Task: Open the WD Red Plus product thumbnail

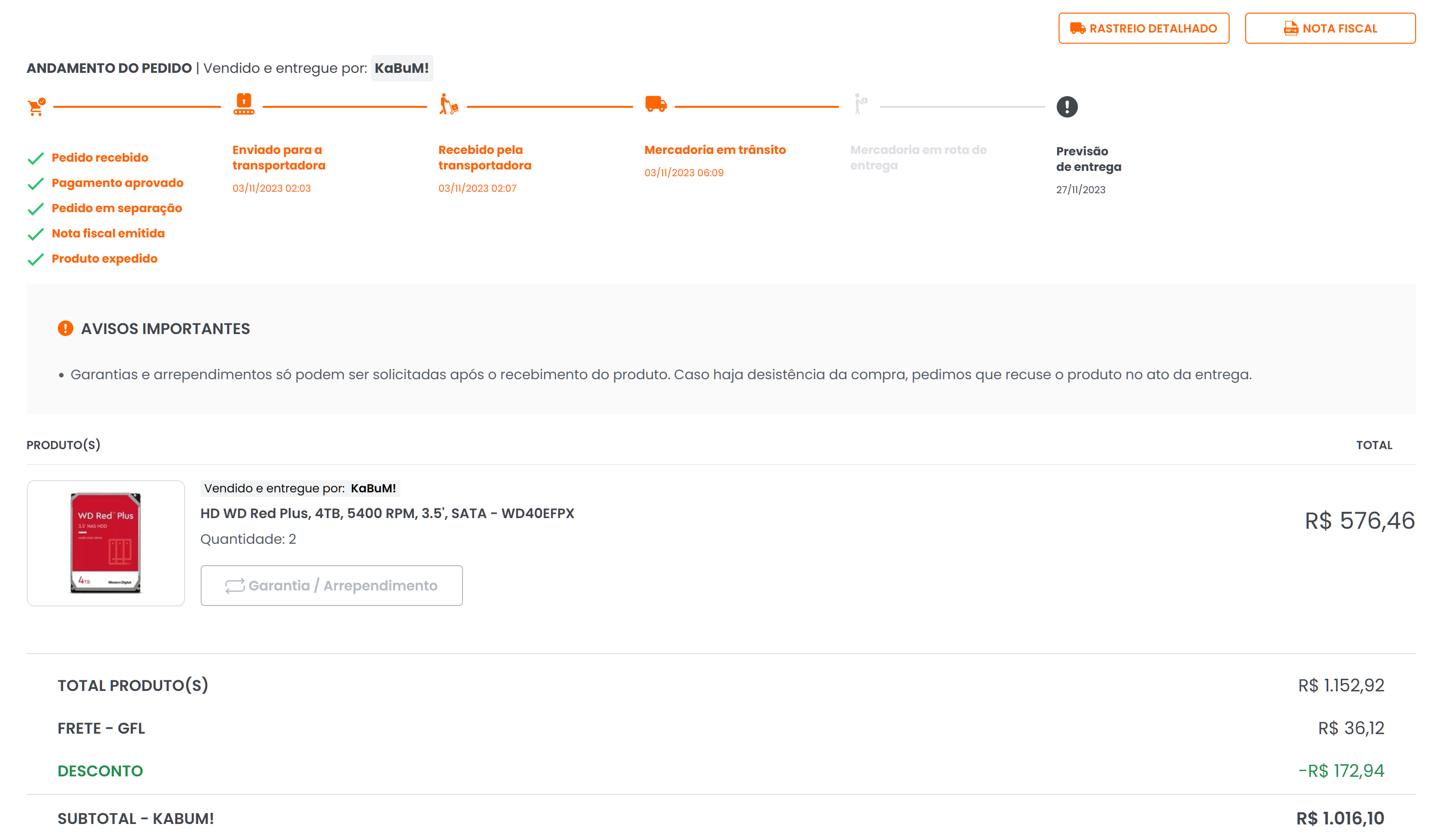Action: click(105, 543)
